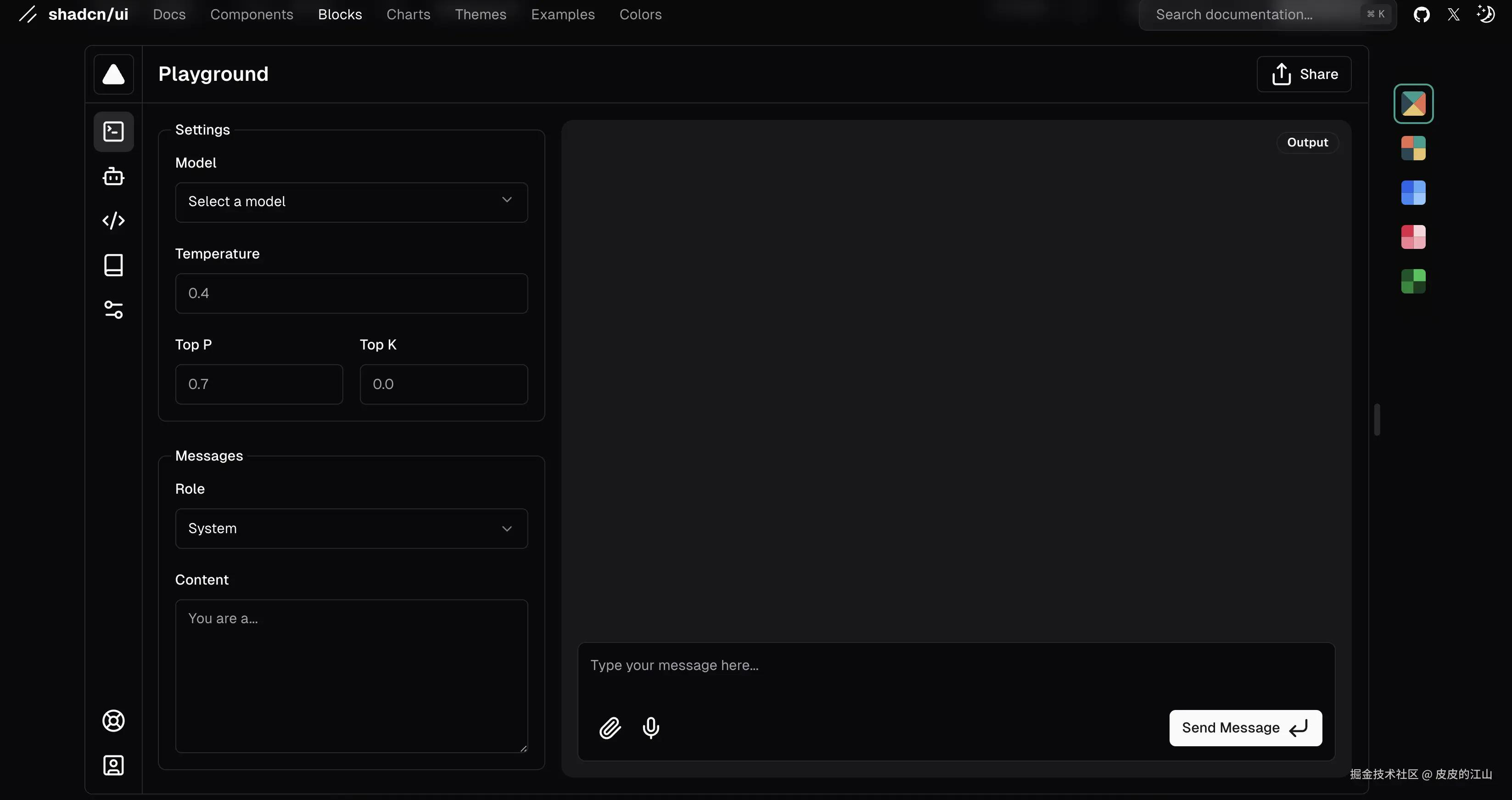Click the Share button

(x=1304, y=74)
